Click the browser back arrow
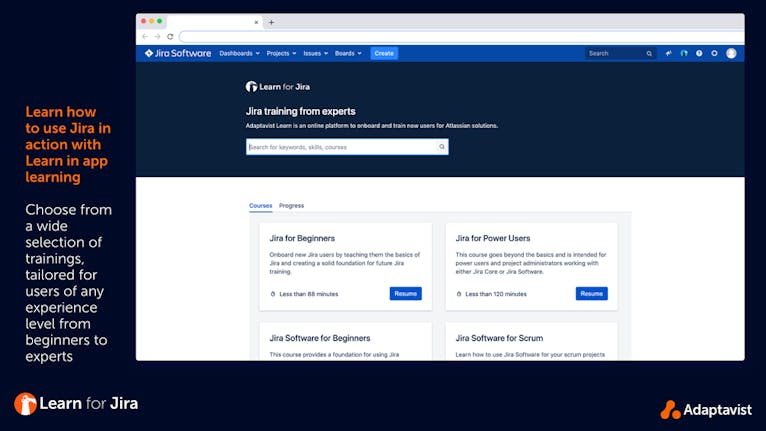This screenshot has width=766, height=431. [x=145, y=37]
